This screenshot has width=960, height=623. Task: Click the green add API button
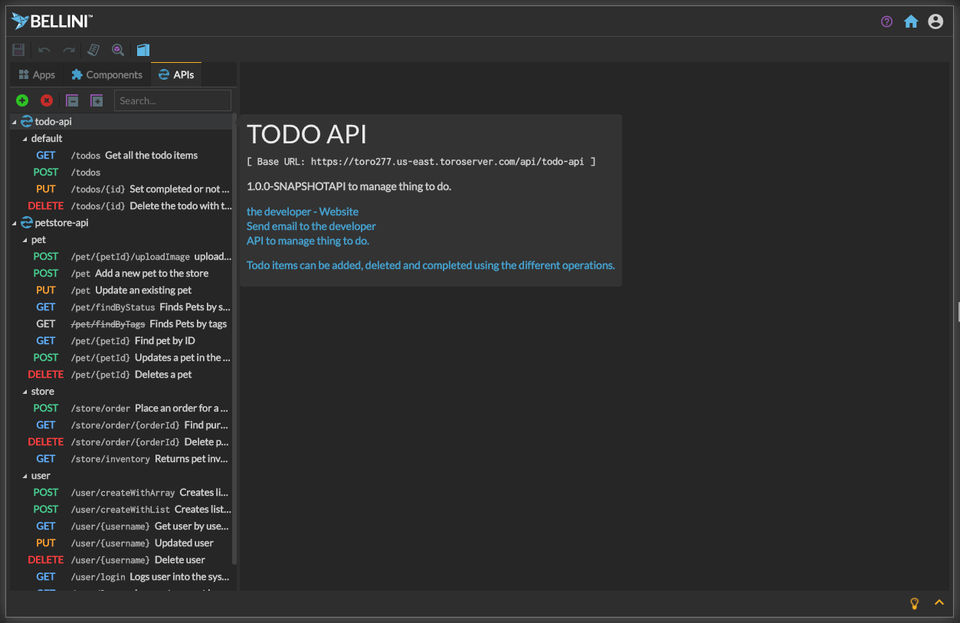(x=22, y=100)
